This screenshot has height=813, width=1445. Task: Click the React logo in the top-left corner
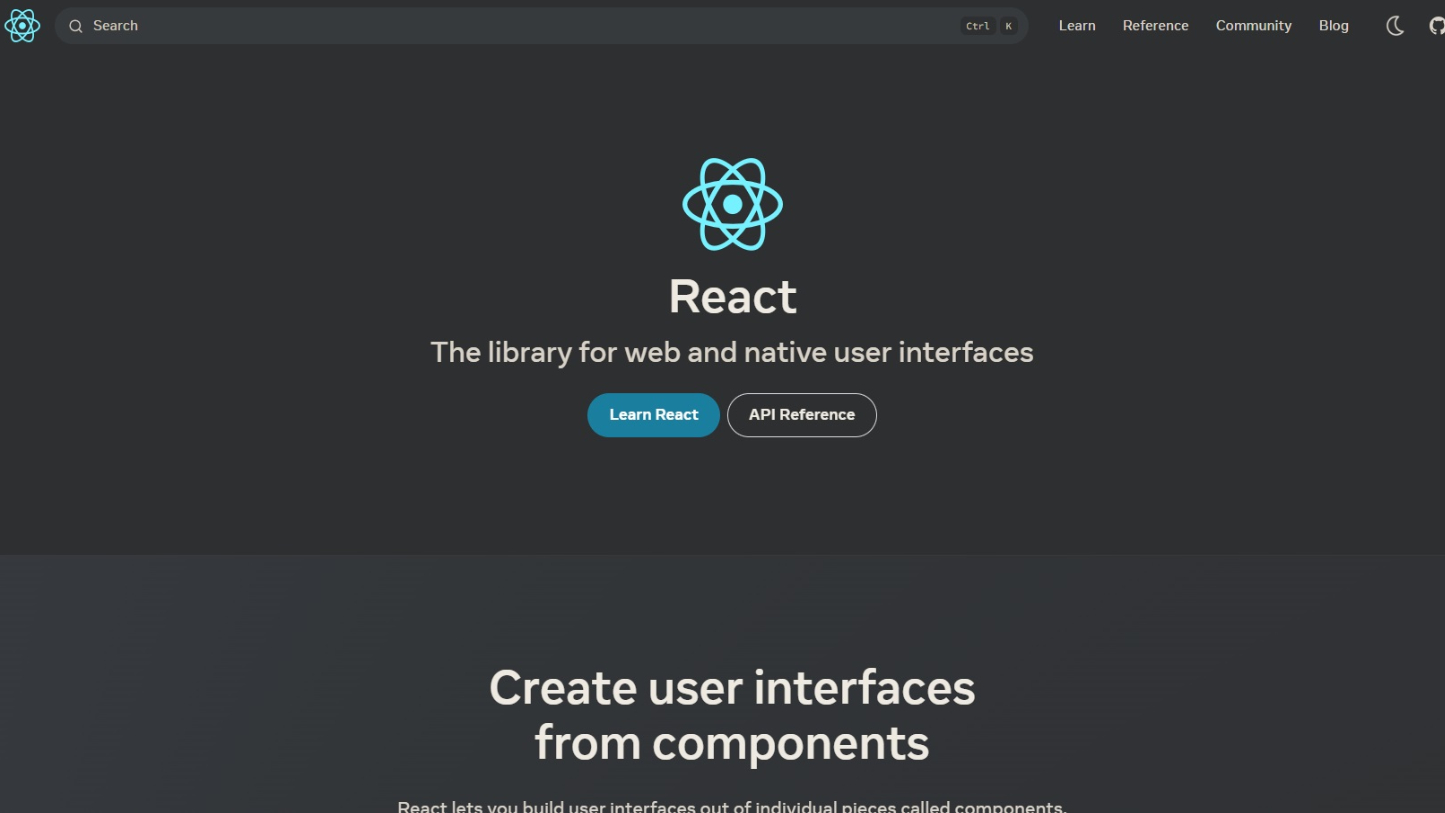[x=22, y=25]
